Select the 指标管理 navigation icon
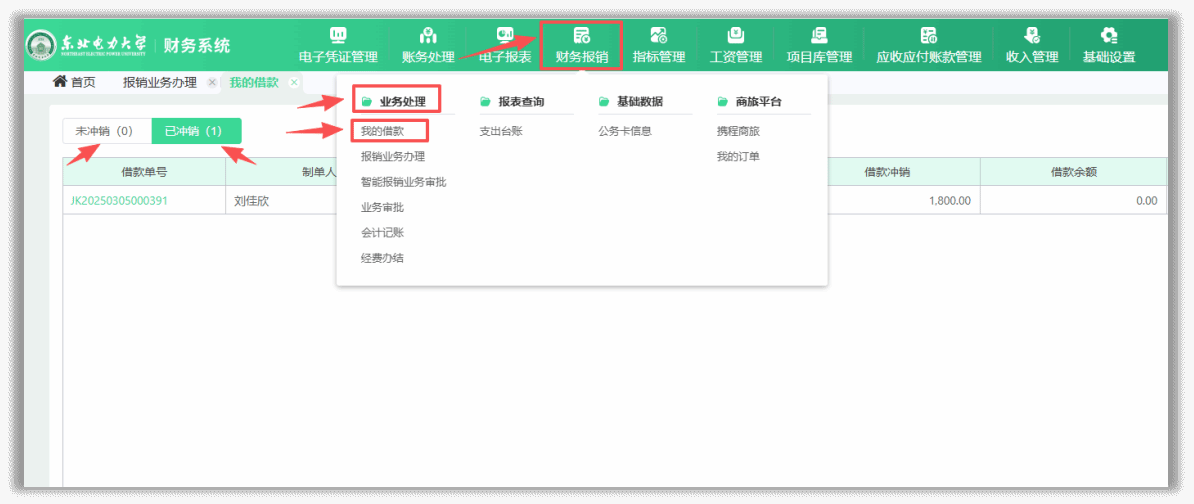The width and height of the screenshot is (1194, 504). (659, 36)
